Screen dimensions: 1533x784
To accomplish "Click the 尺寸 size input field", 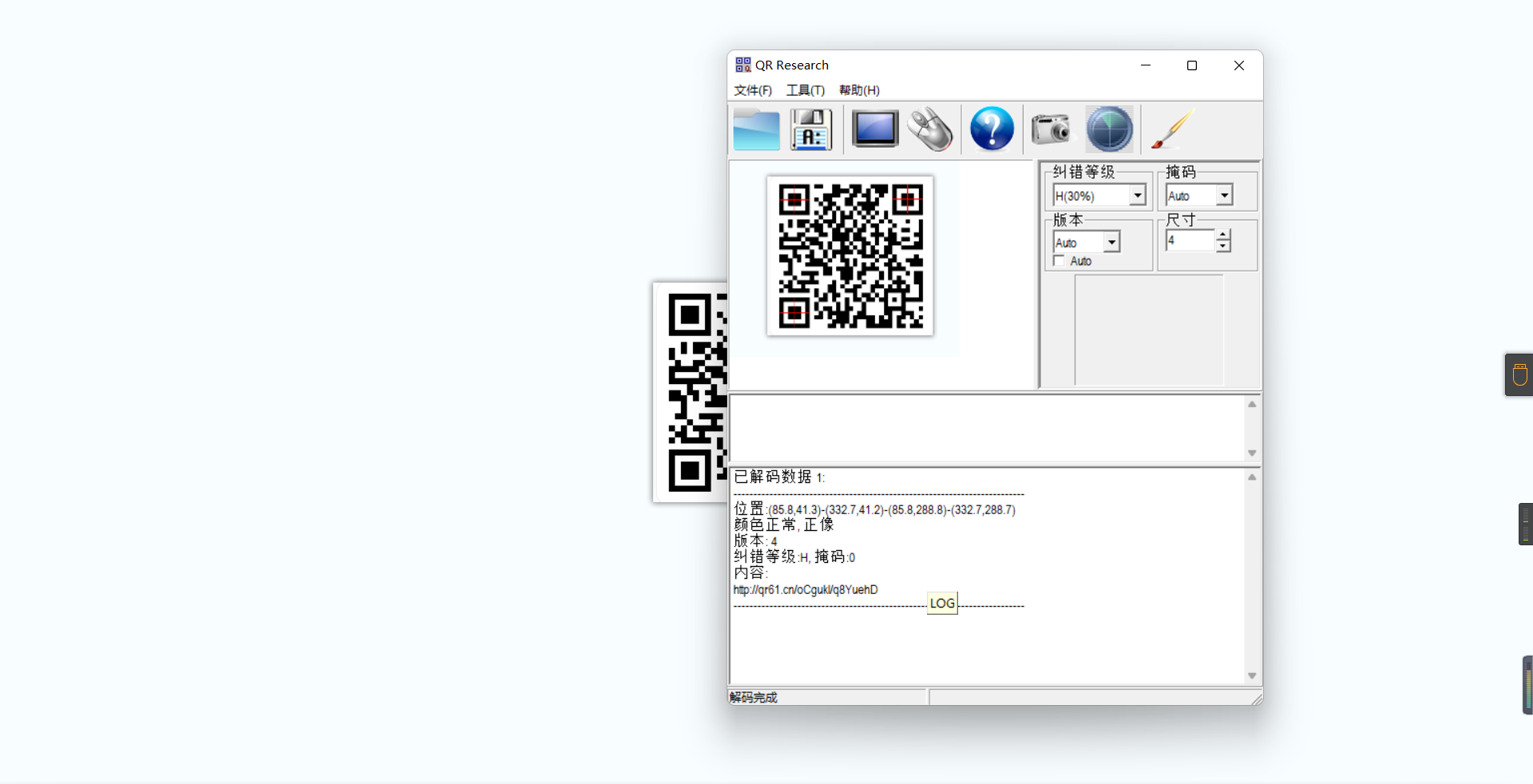I will point(1190,240).
